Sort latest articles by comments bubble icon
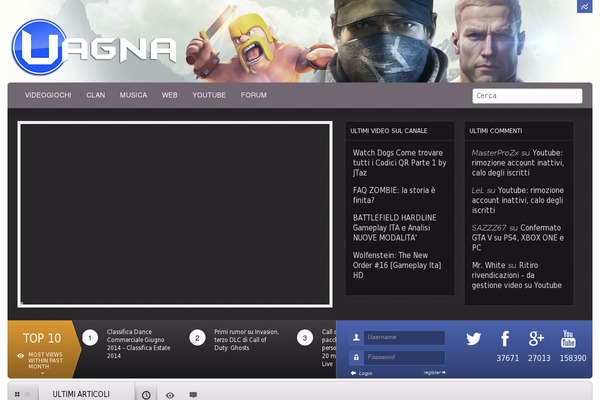The height and width of the screenshot is (400, 600). pyautogui.click(x=193, y=395)
